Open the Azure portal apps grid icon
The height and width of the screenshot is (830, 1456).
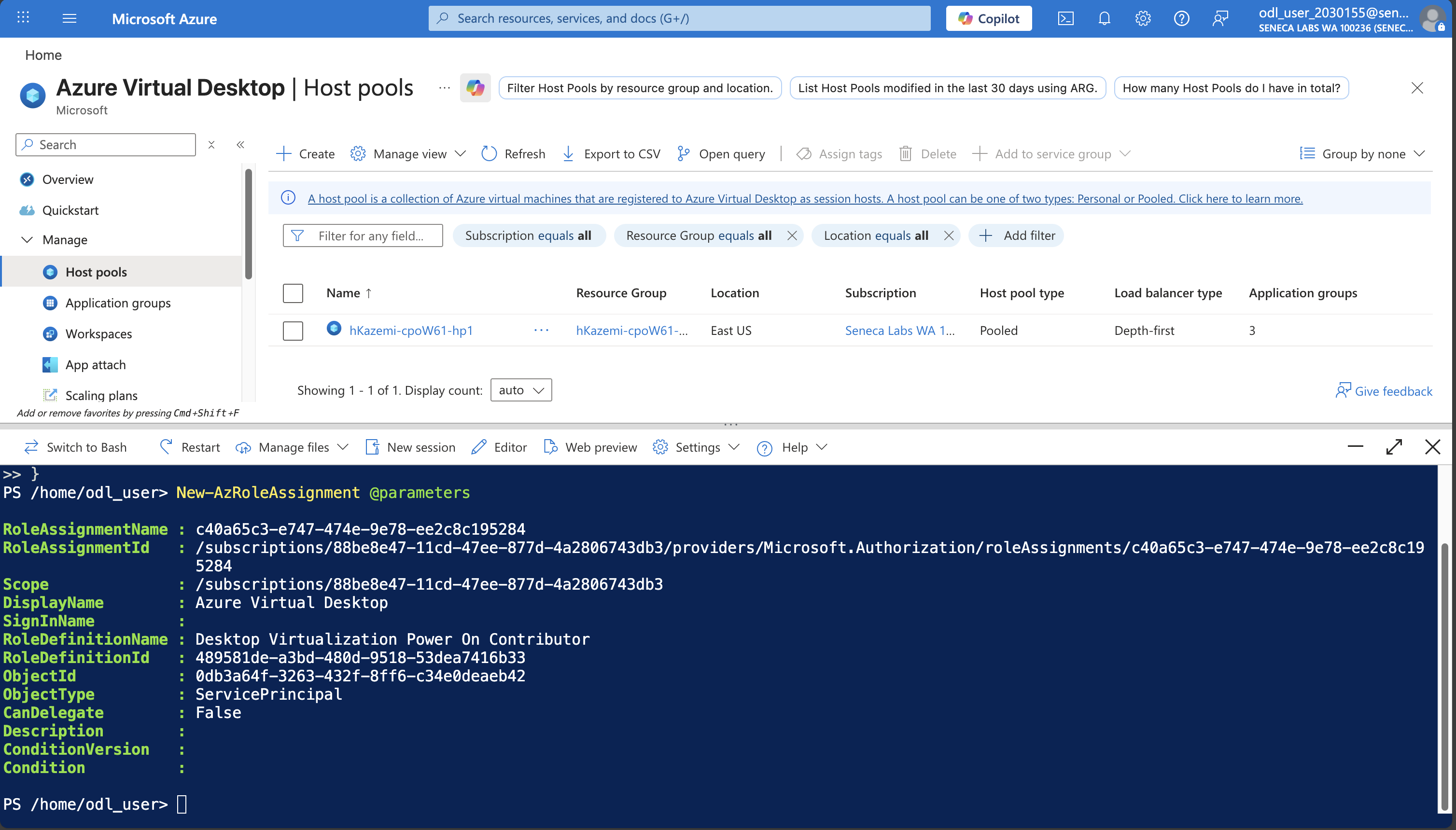point(23,18)
